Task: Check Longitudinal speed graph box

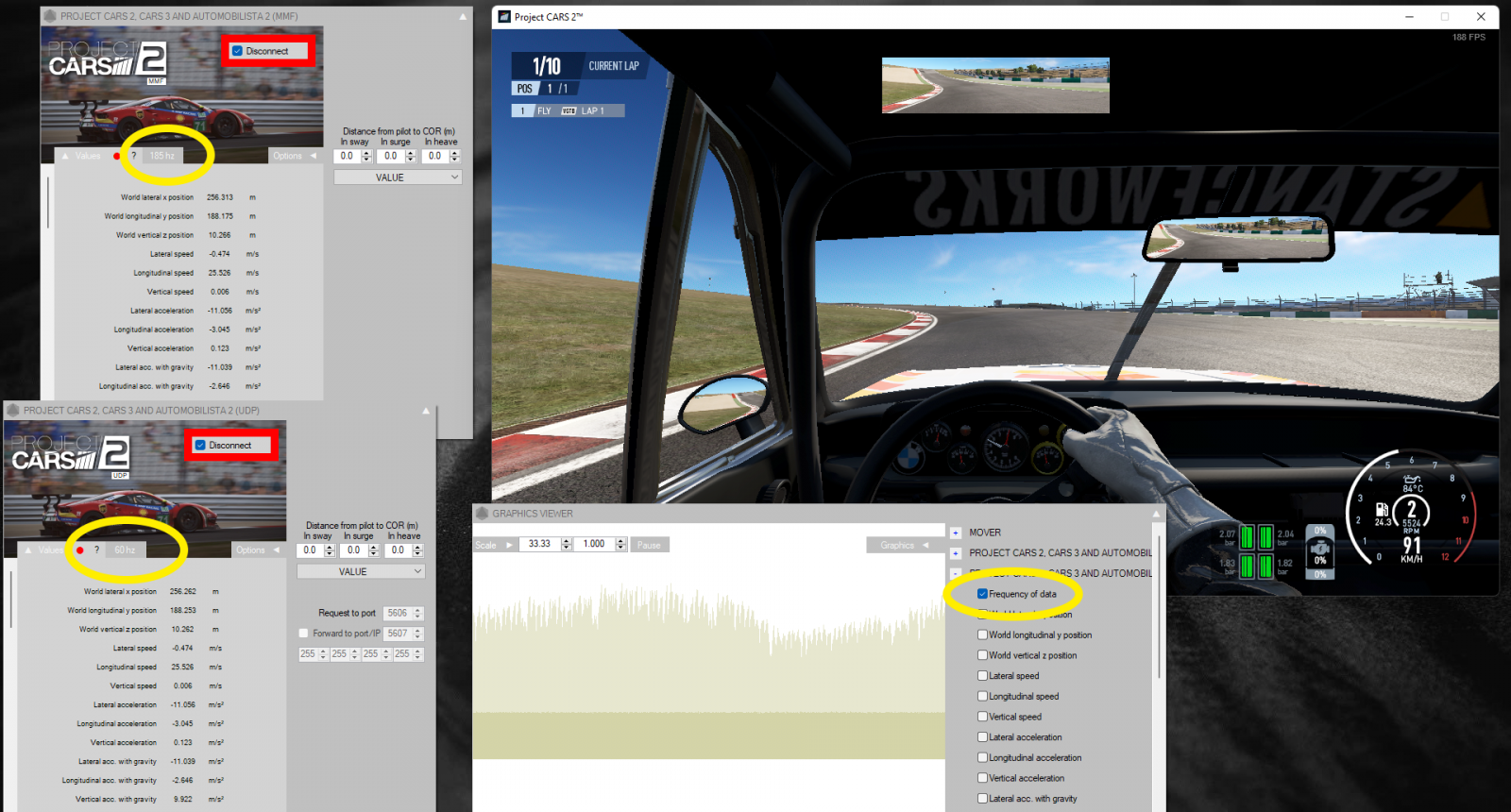Action: tap(982, 696)
